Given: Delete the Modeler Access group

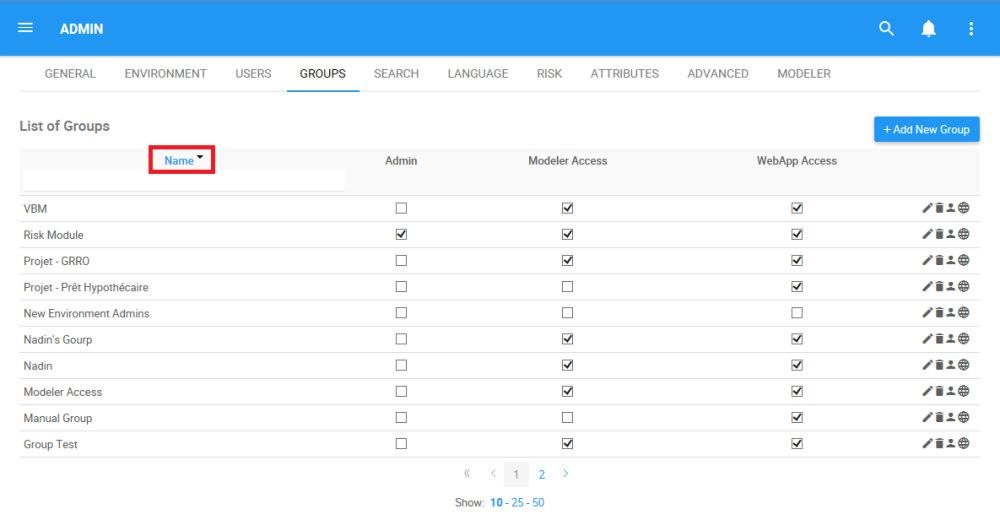Looking at the screenshot, I should coord(939,391).
